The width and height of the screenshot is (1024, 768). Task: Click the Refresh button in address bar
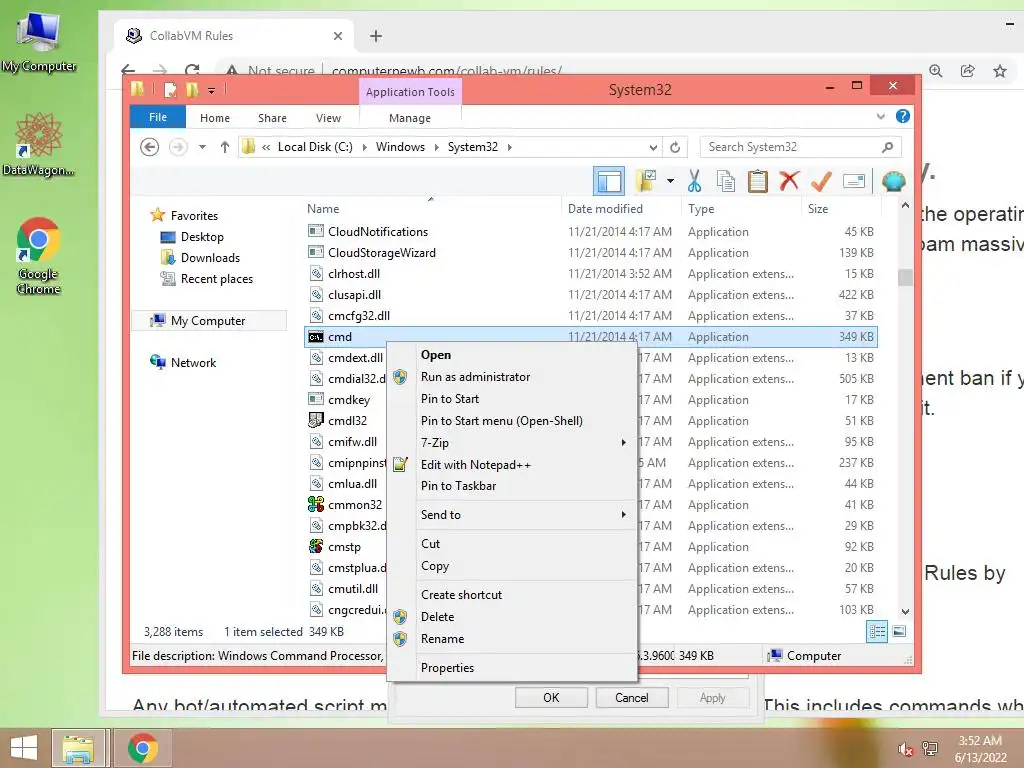675,147
